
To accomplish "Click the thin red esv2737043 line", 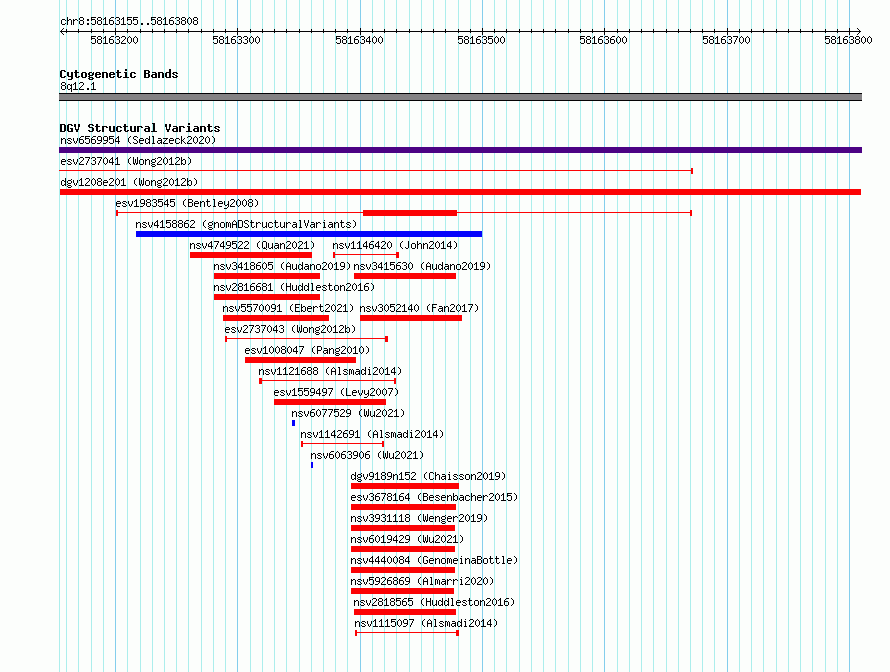I will click(x=307, y=339).
